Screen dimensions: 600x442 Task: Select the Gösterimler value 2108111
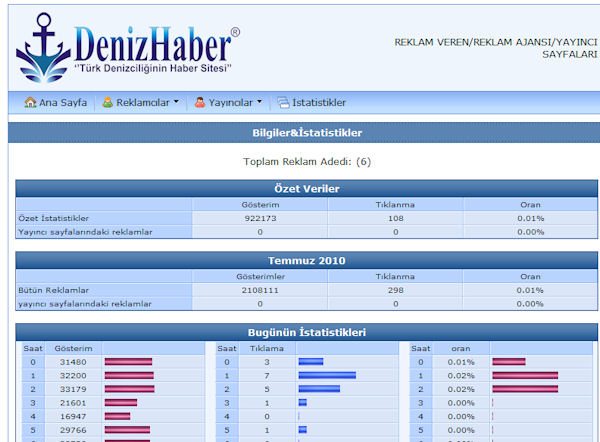pos(260,290)
